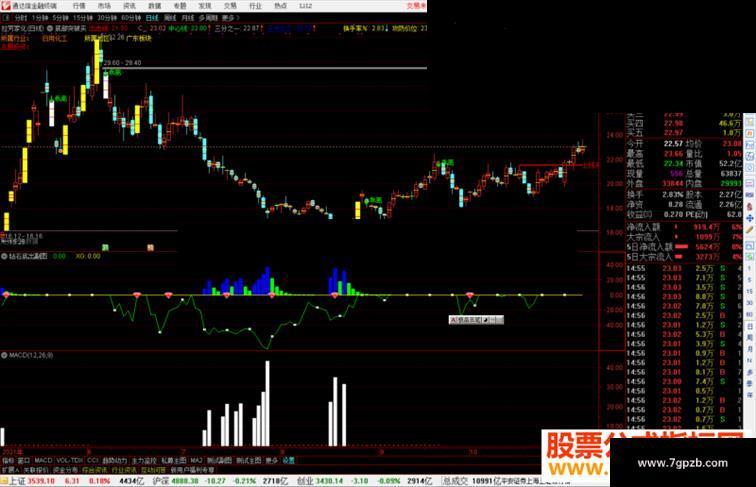Switch chart to 30分钟 period
756x487 pixels.
[x=107, y=18]
